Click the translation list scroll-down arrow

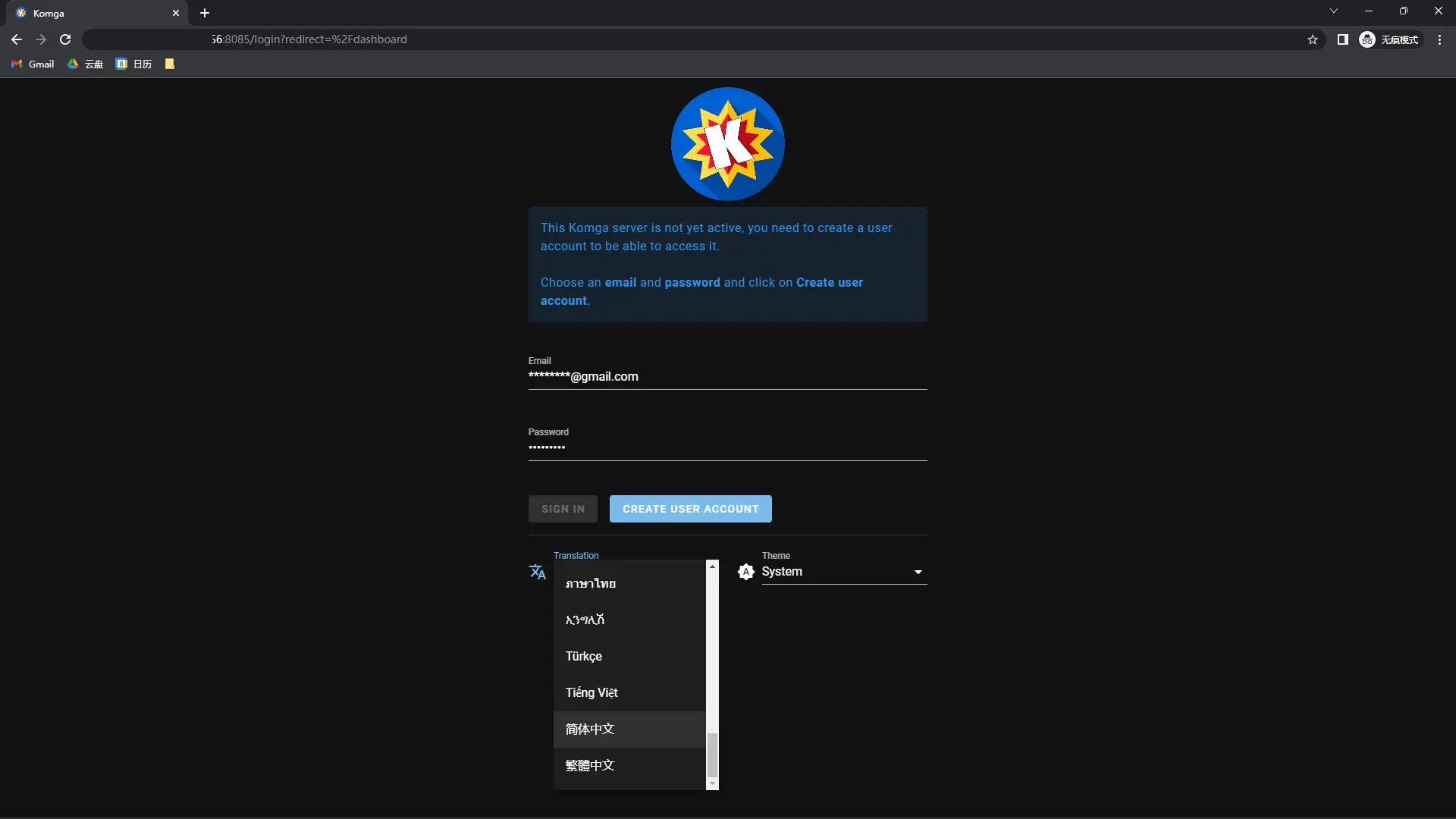[x=712, y=784]
